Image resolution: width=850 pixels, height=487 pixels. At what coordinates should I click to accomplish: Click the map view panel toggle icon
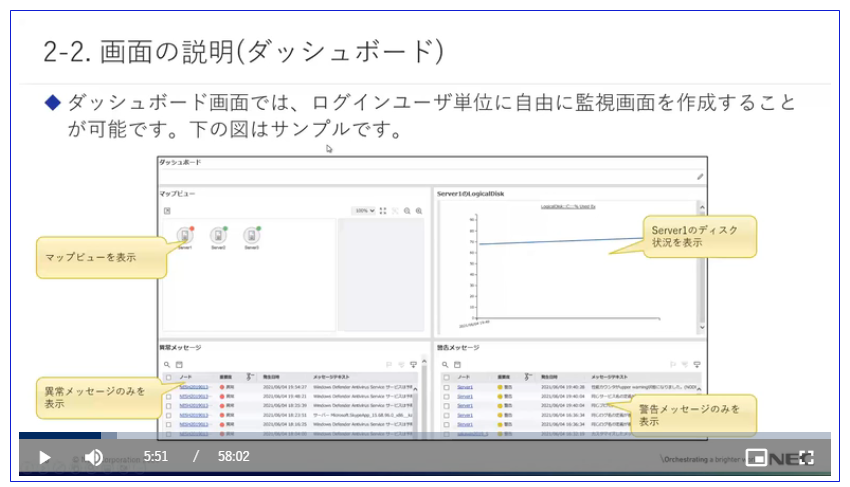point(167,211)
